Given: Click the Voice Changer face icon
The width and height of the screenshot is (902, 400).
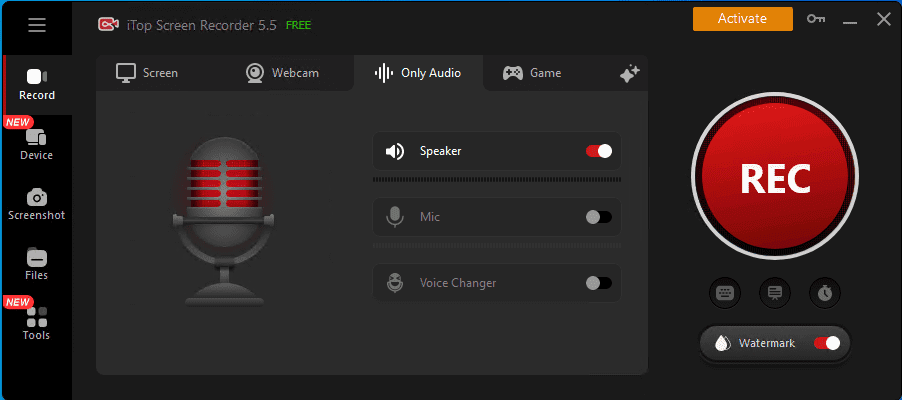Looking at the screenshot, I should click(395, 283).
